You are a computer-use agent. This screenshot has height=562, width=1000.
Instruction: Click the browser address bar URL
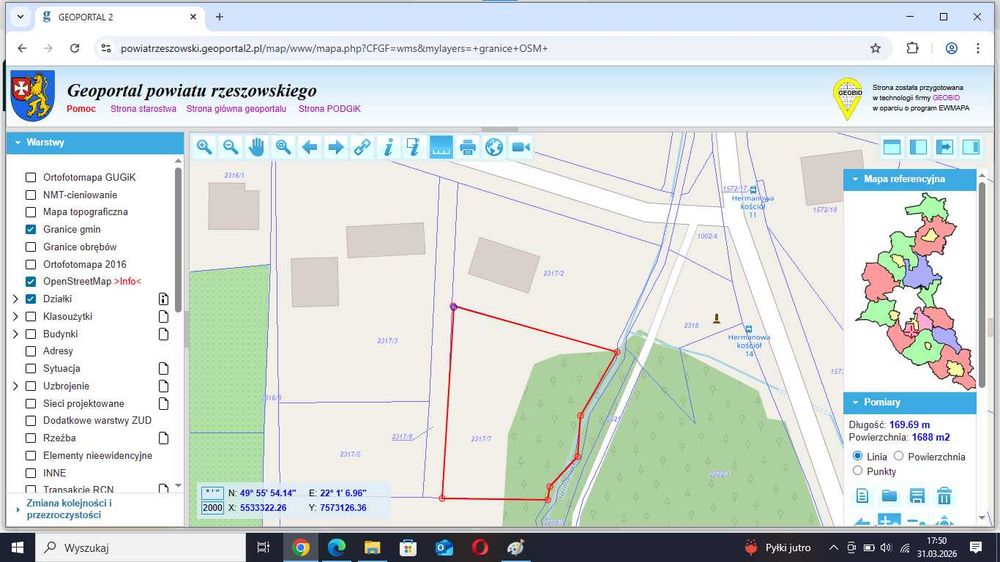point(334,48)
